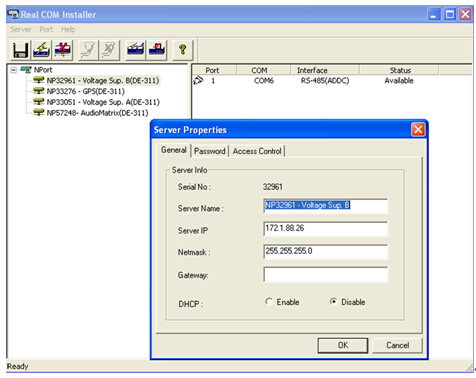The height and width of the screenshot is (378, 476).
Task: Switch to the Access Control tab
Action: click(257, 151)
